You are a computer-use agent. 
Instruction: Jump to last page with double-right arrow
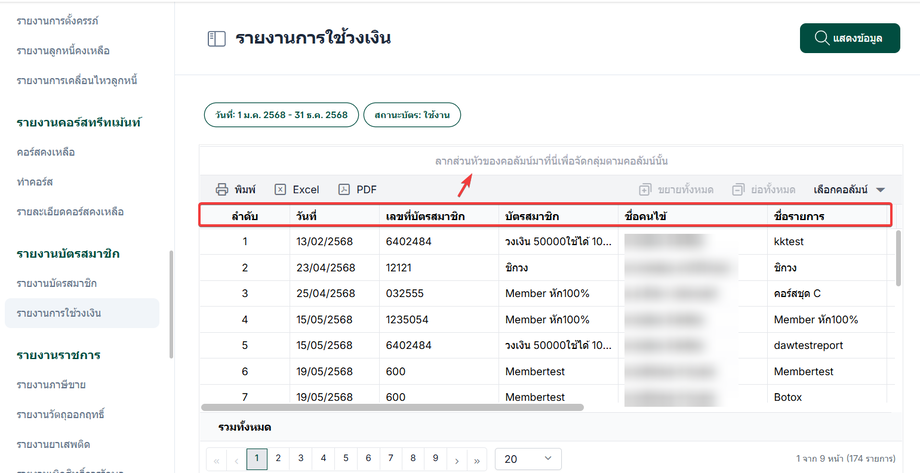(477, 461)
